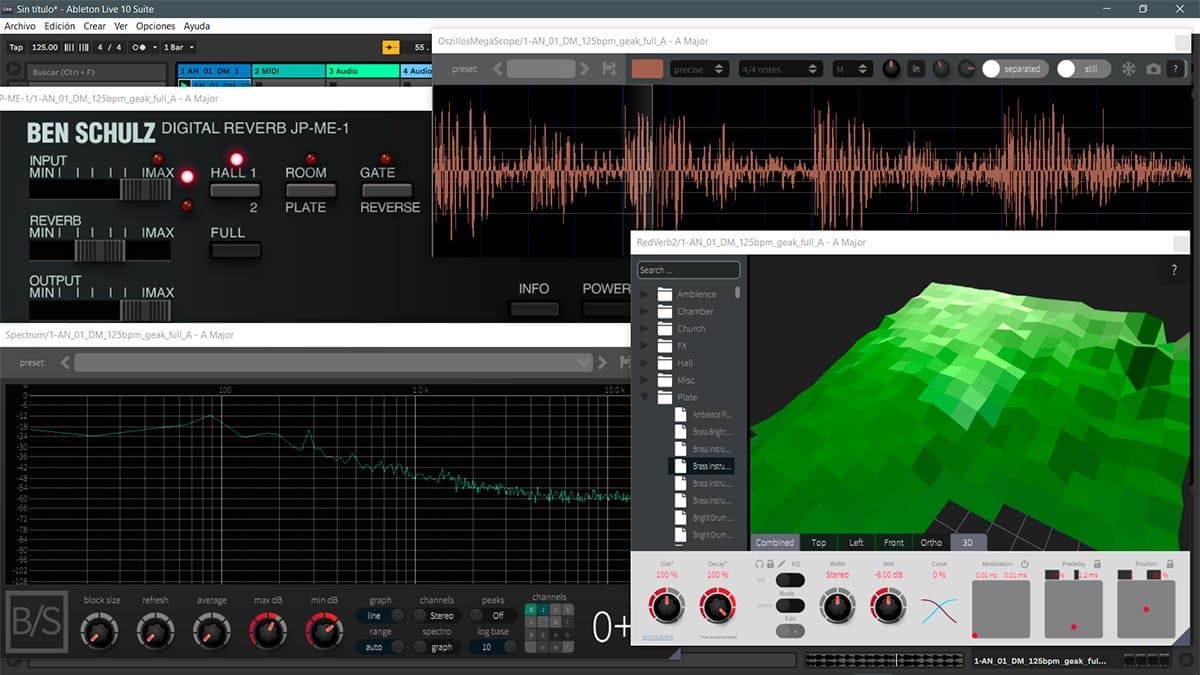This screenshot has height=675, width=1200.
Task: Switch to the Ortho view tab
Action: point(931,542)
